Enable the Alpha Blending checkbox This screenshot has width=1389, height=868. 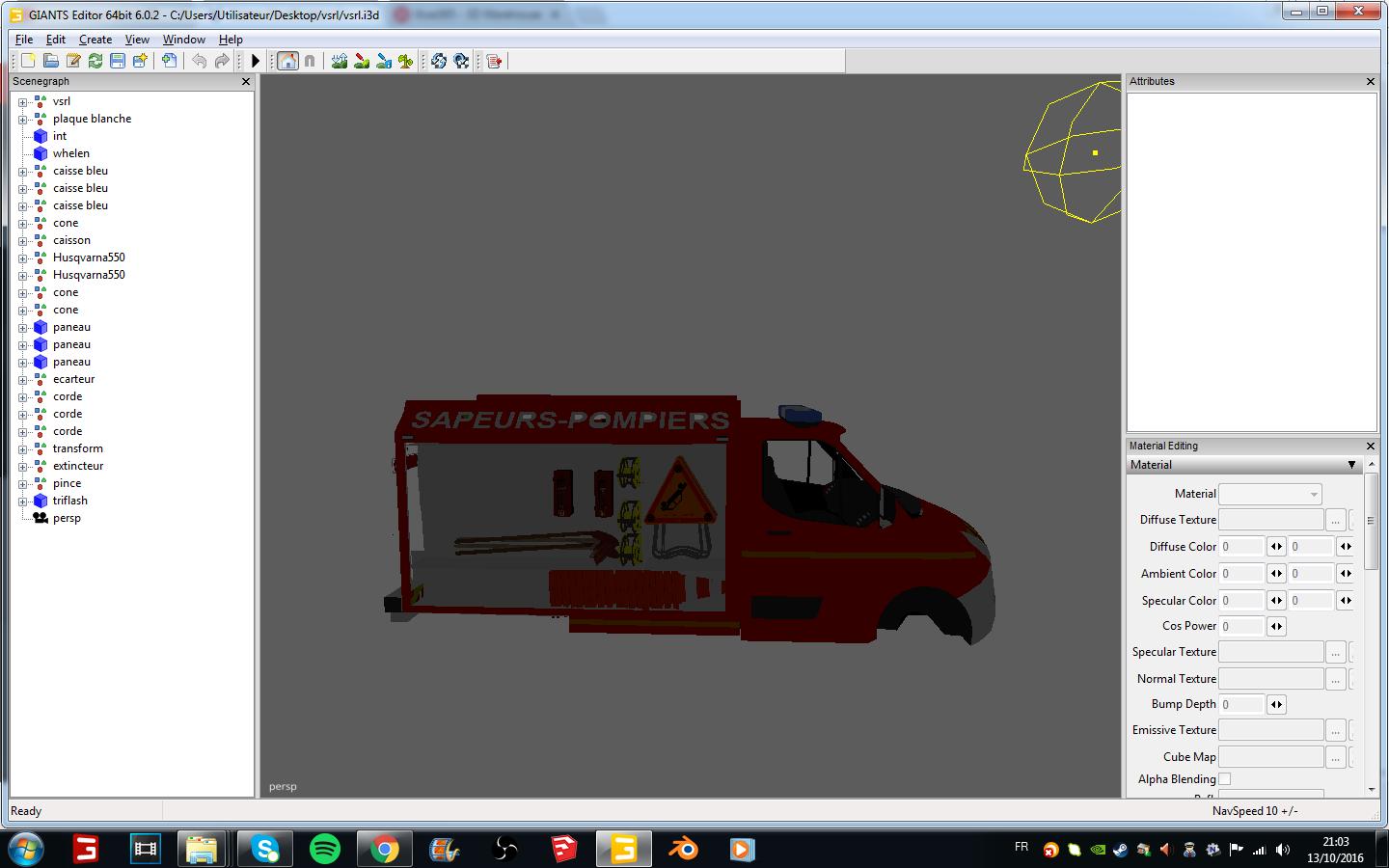pos(1225,779)
